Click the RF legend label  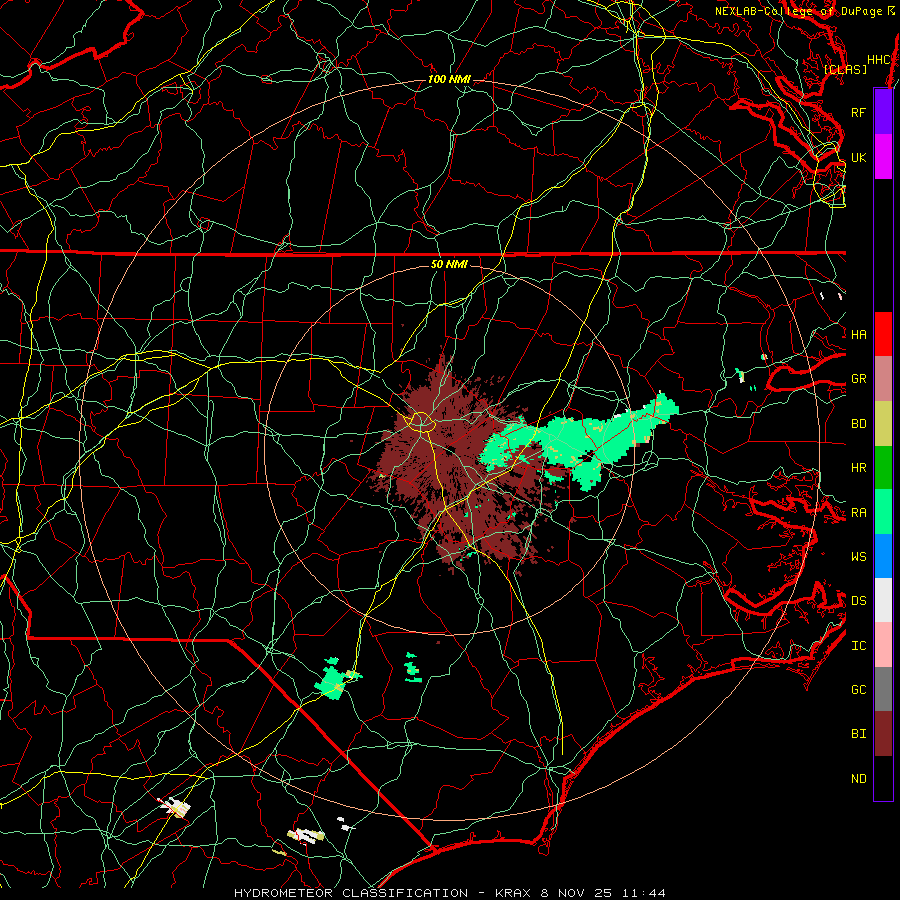tap(858, 112)
